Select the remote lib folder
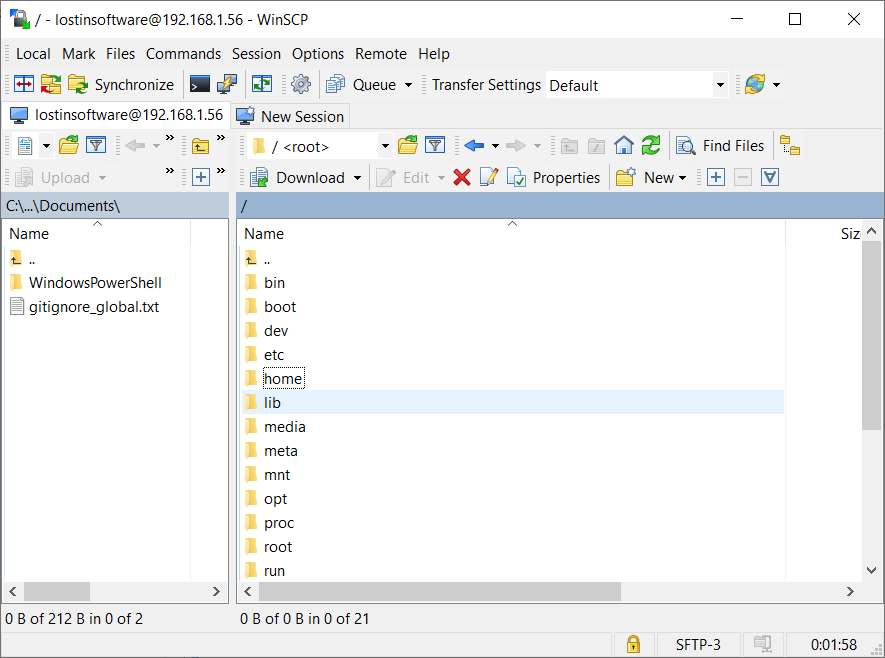Image resolution: width=885 pixels, height=658 pixels. [x=513, y=402]
